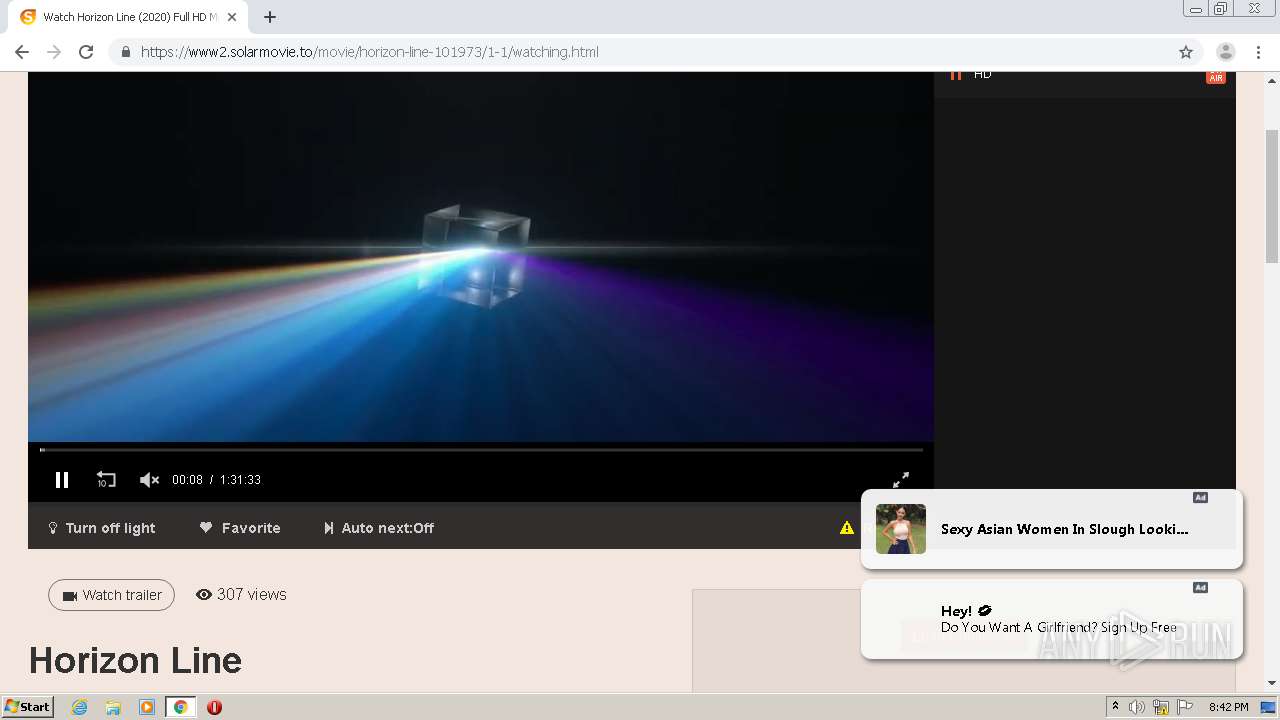The width and height of the screenshot is (1280, 720).
Task: Go forward in browser history
Action: [54, 52]
